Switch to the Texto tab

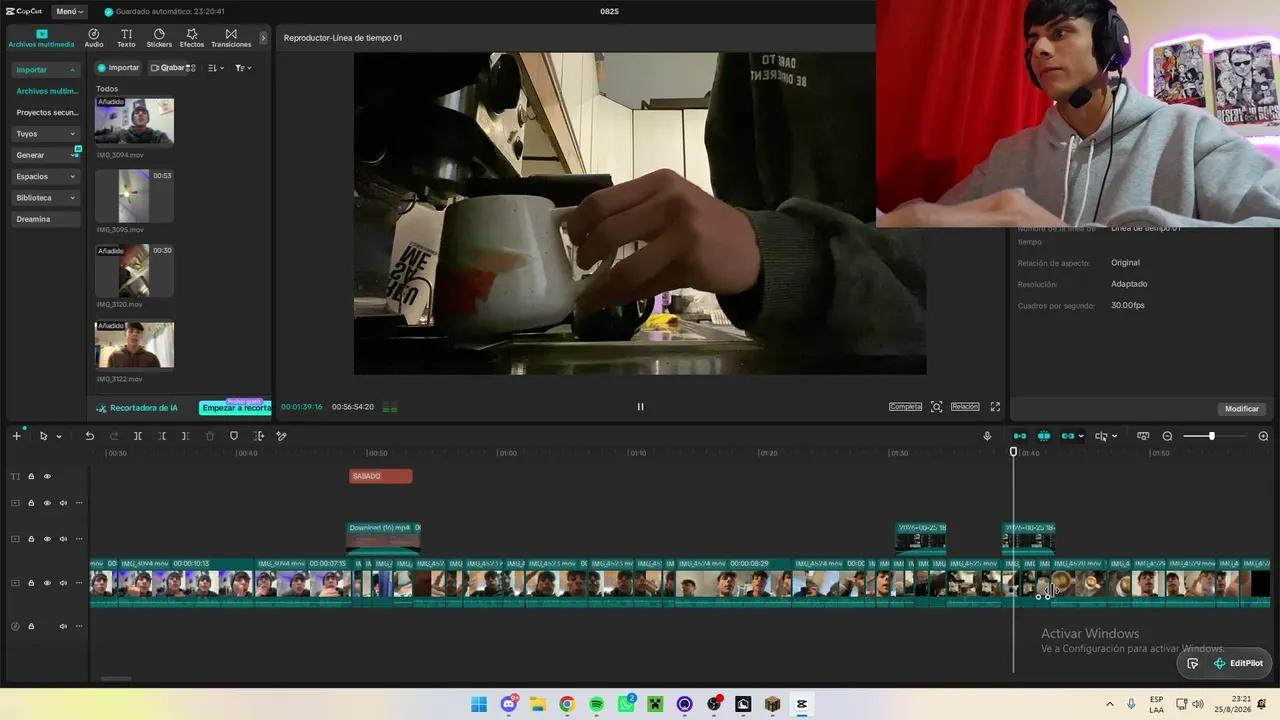click(x=126, y=38)
